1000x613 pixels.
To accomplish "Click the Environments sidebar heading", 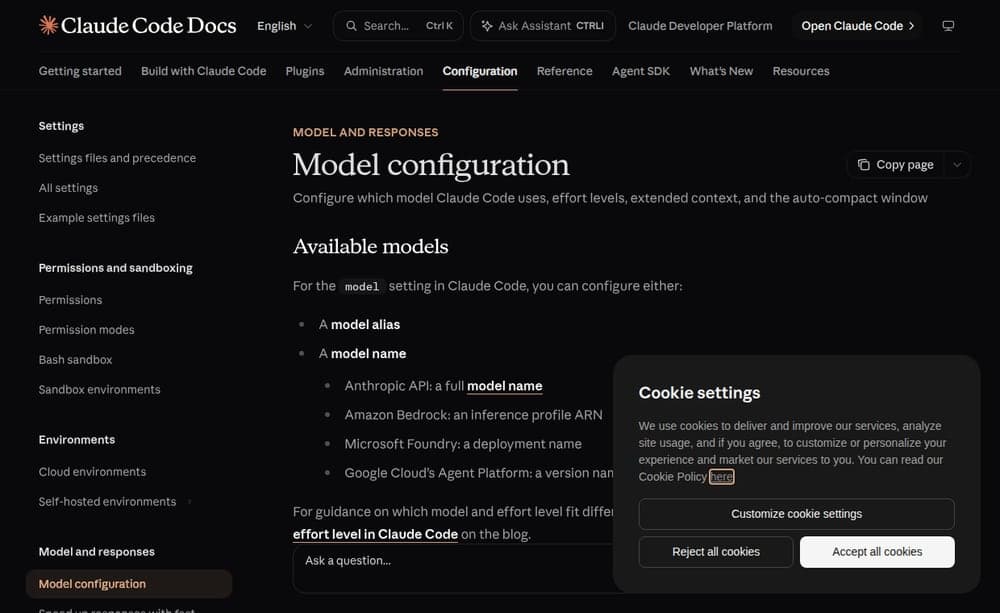I will pos(77,439).
